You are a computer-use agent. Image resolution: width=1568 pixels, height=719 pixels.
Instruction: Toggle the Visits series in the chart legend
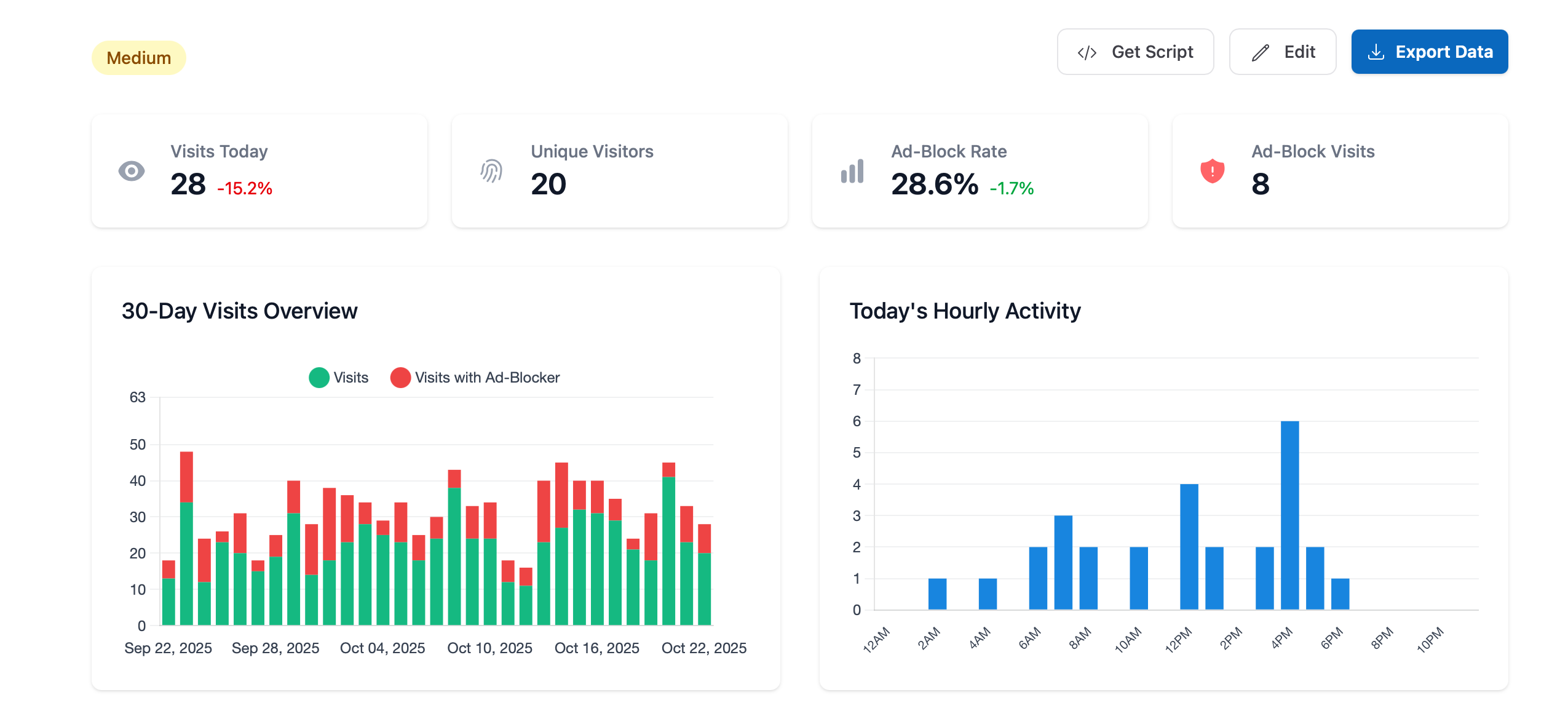(338, 377)
